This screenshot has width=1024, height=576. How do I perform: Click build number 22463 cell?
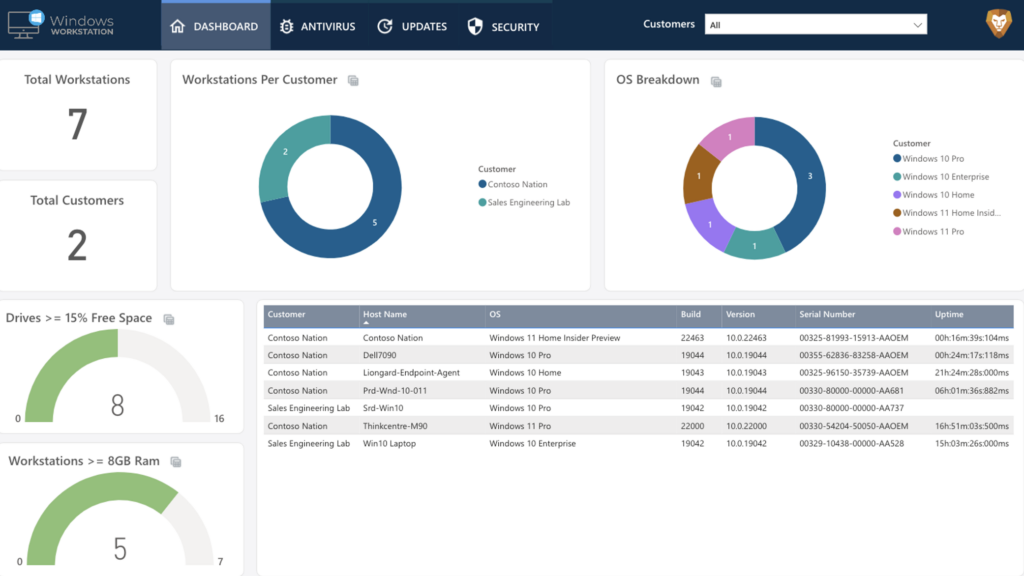(692, 338)
